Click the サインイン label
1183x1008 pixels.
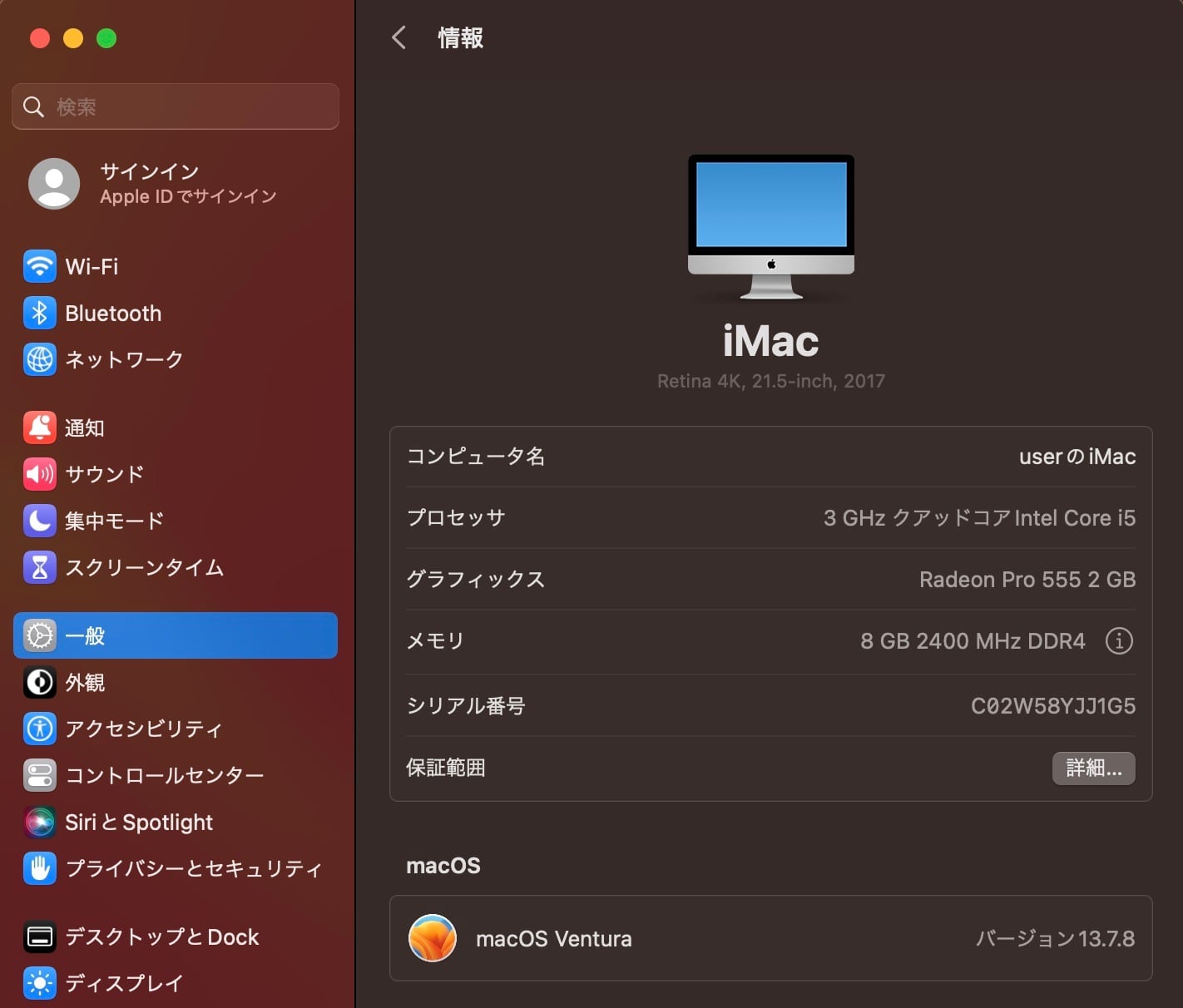(x=150, y=171)
